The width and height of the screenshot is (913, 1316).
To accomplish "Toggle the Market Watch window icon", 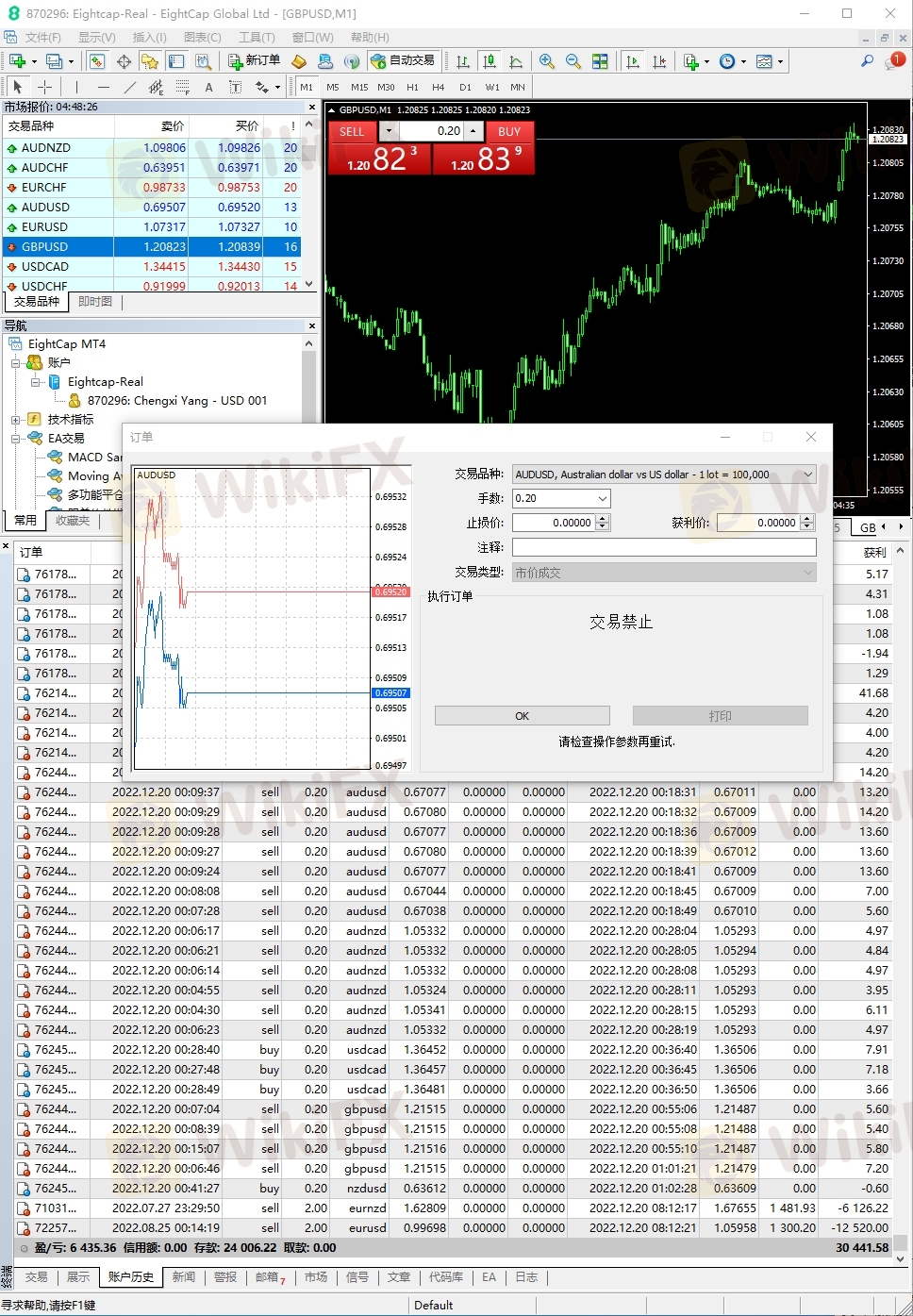I will 96,61.
